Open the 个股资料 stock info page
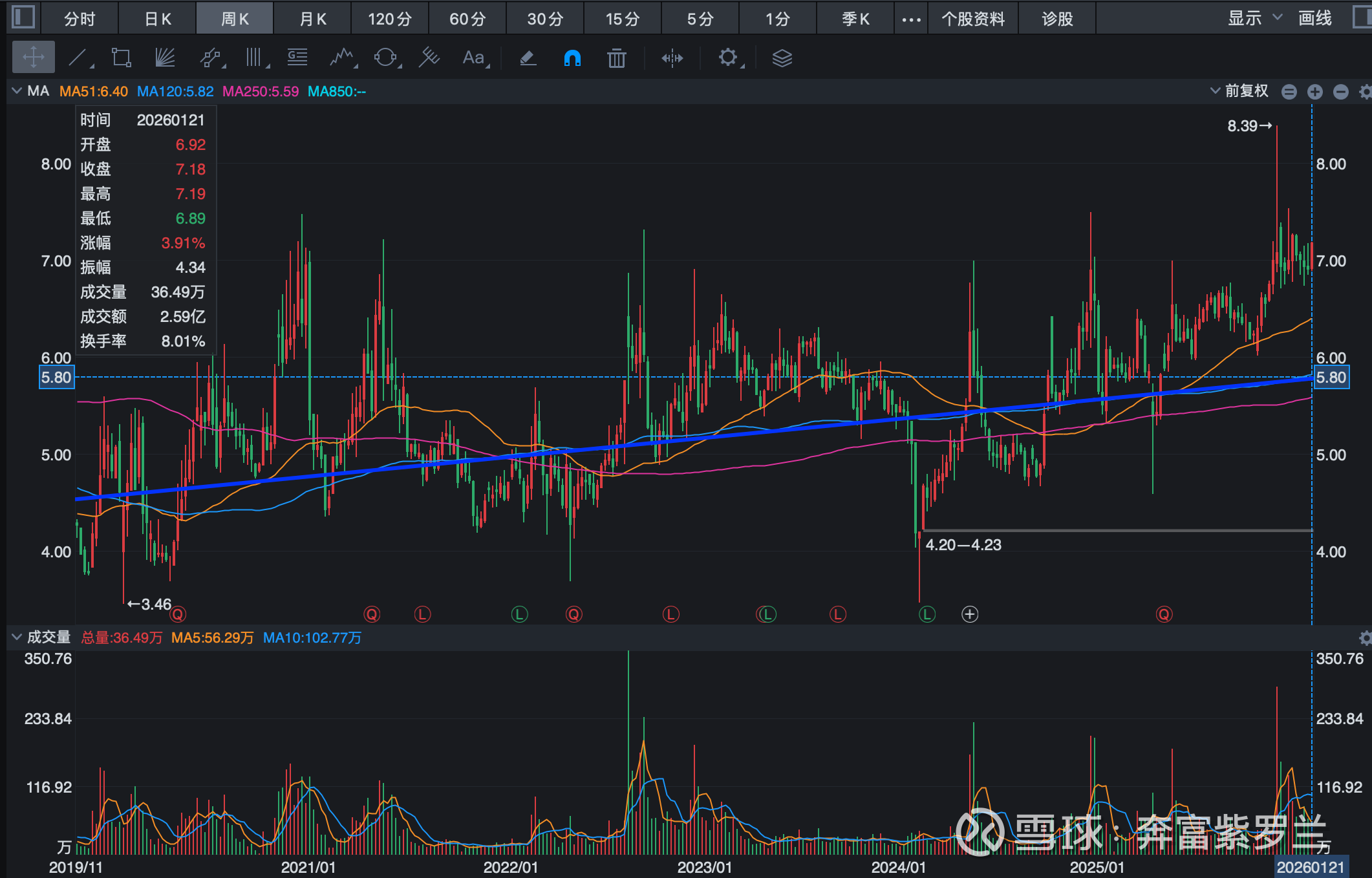The image size is (1372, 878). click(x=972, y=19)
